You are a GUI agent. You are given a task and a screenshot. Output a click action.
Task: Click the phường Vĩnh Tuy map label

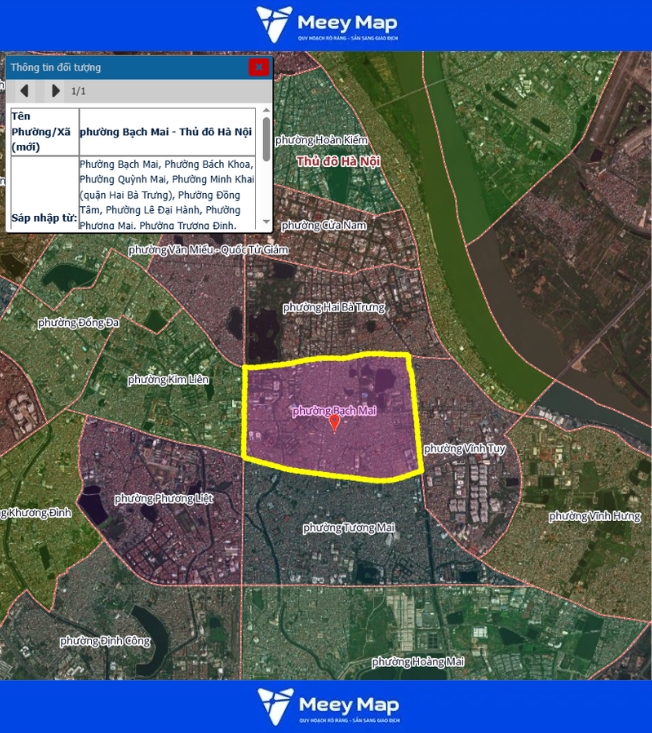click(x=464, y=449)
